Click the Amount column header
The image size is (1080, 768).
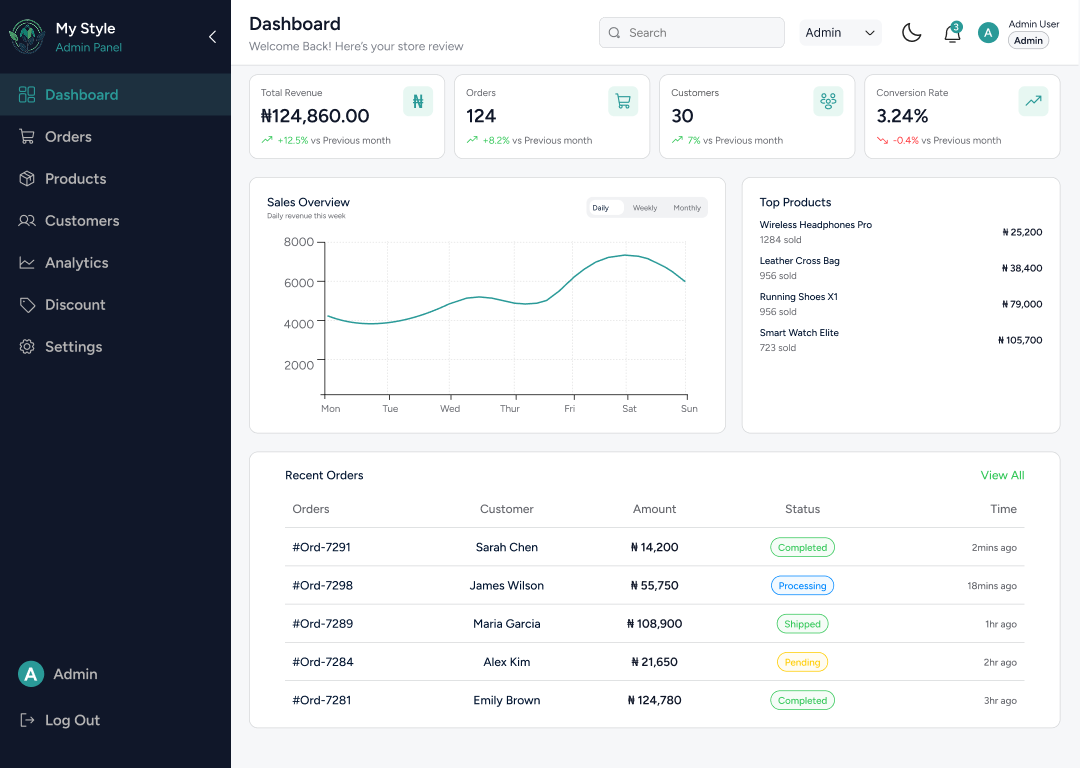654,509
